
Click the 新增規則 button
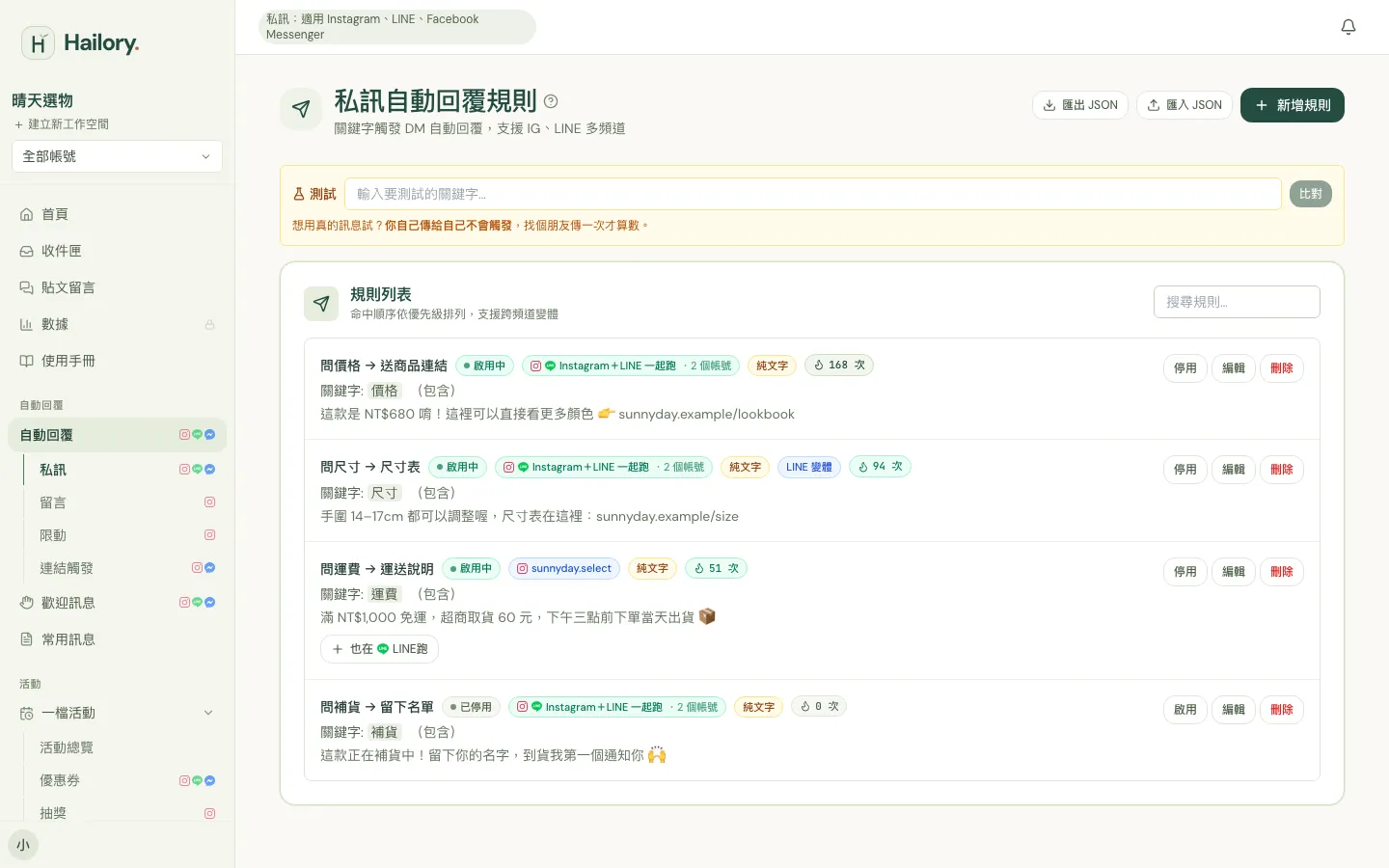click(1293, 105)
